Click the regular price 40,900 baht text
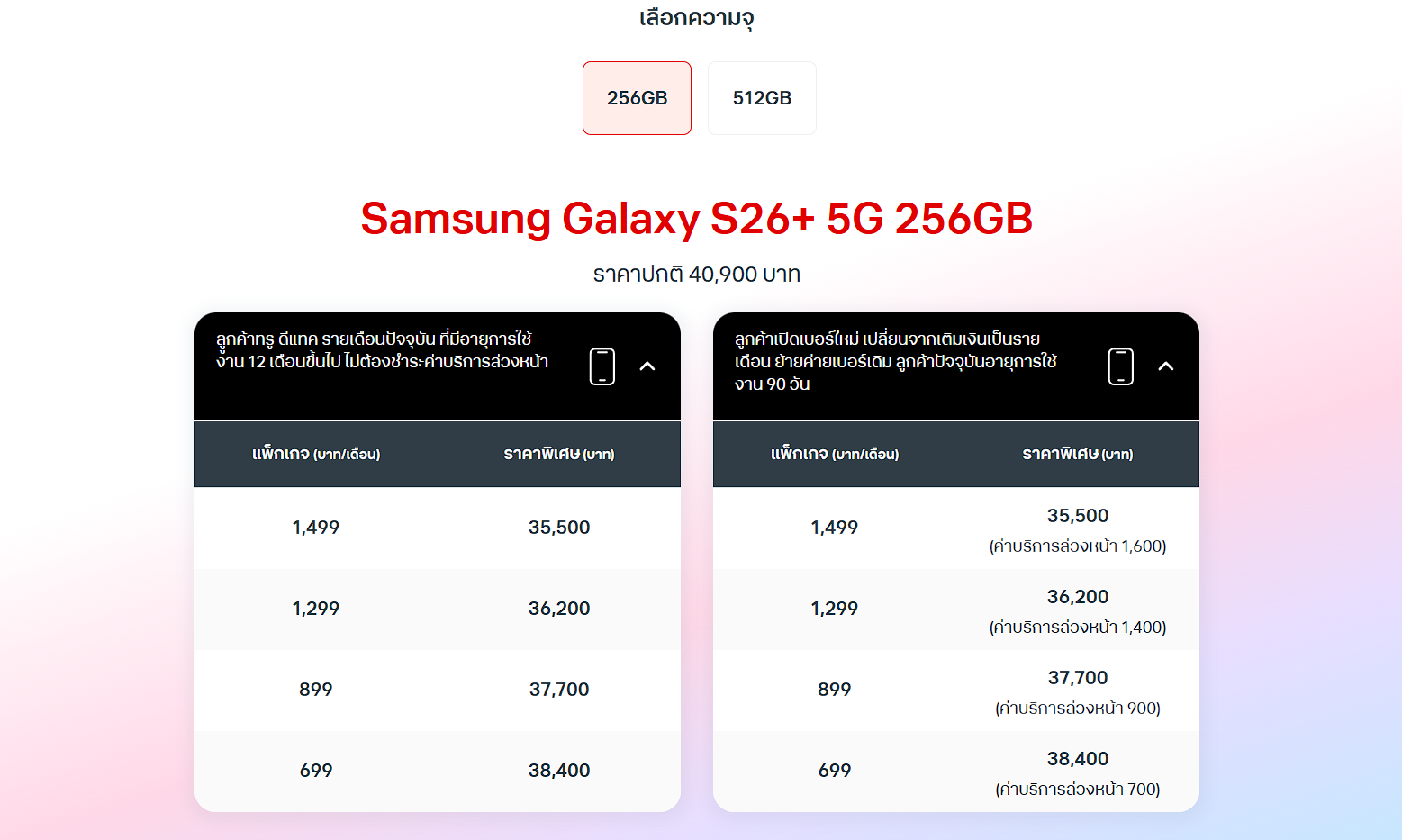 (x=696, y=275)
